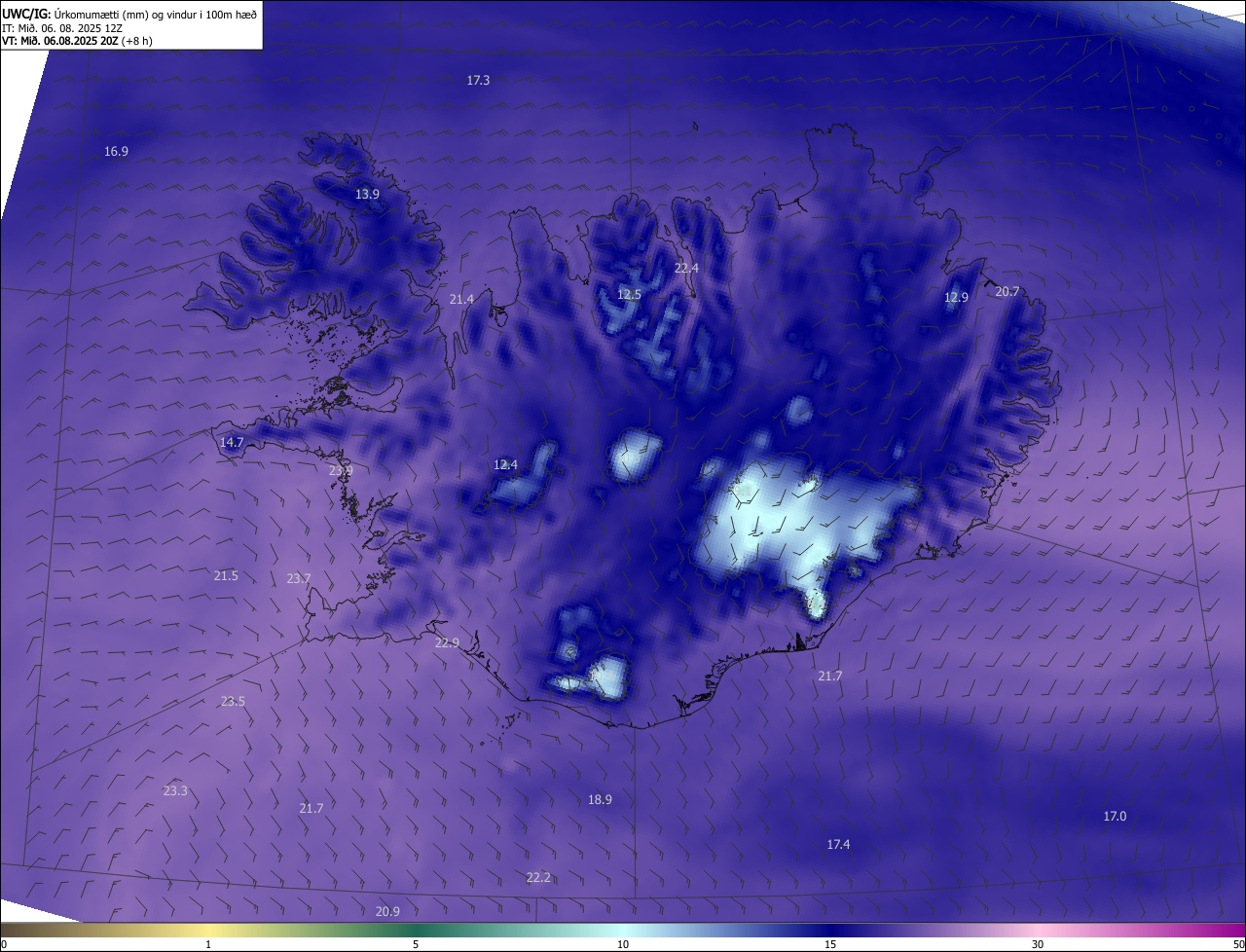Select the 12.5 value label

point(630,294)
